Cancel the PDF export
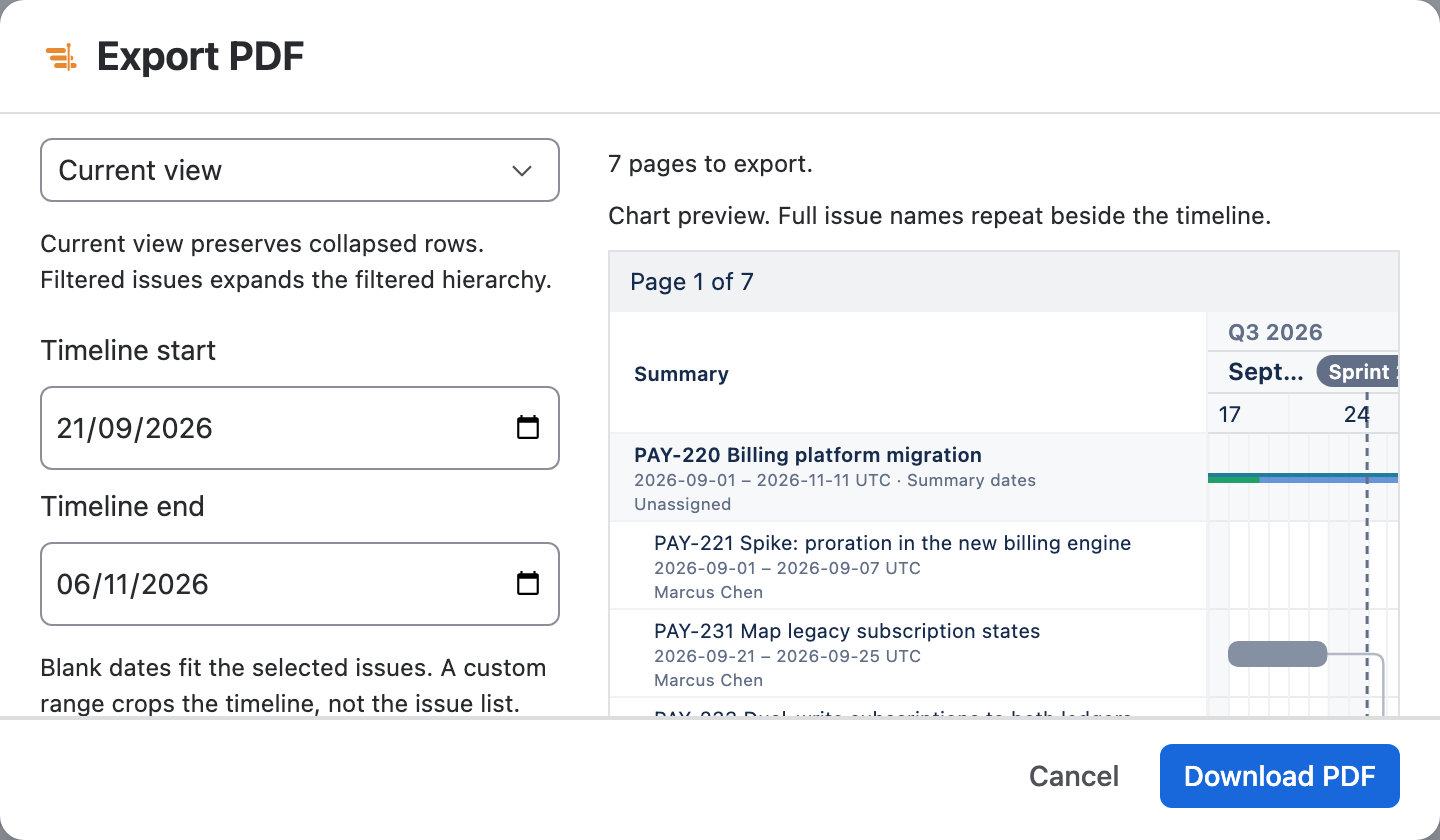Screen dimensions: 1440x840 coord(1074,776)
